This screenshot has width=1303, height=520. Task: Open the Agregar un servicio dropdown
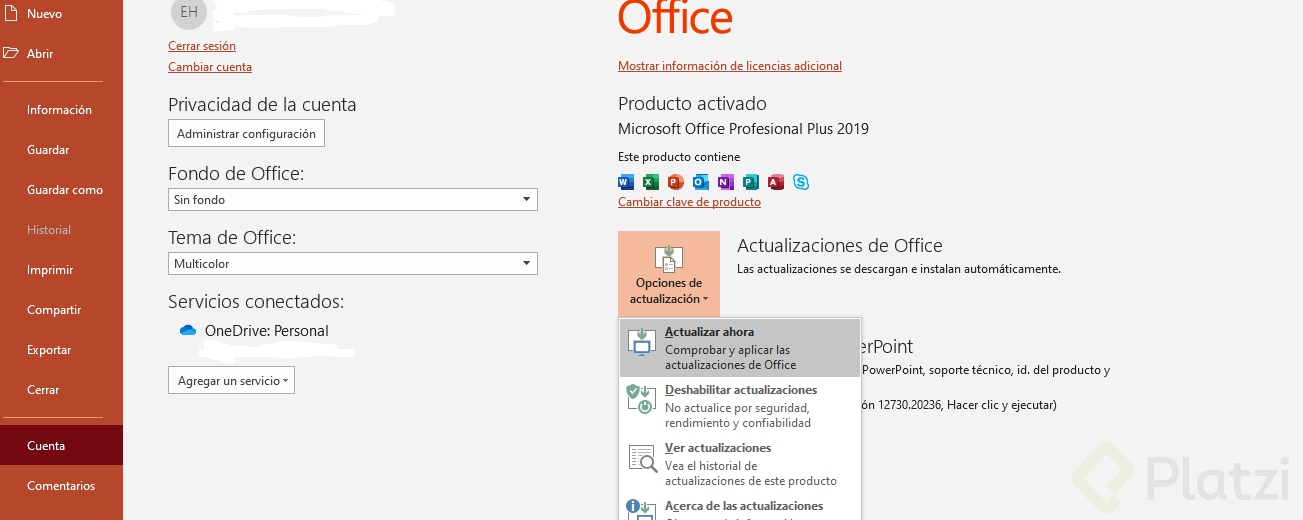[231, 381]
